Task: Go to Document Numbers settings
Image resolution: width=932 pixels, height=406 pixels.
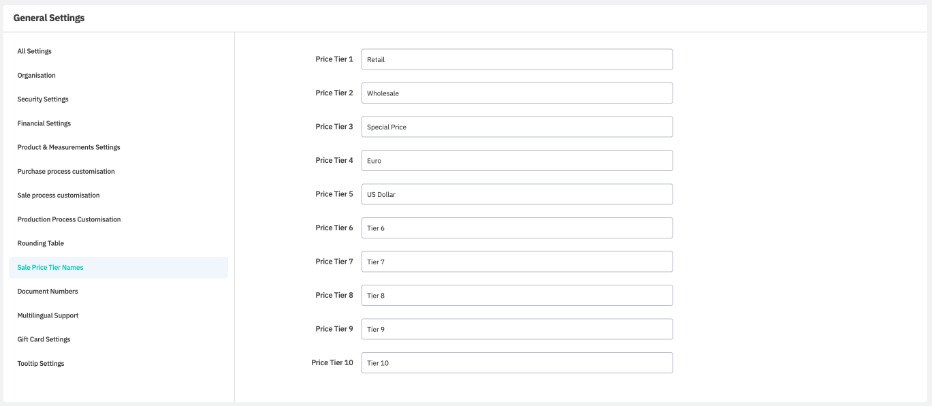Action: (x=48, y=291)
